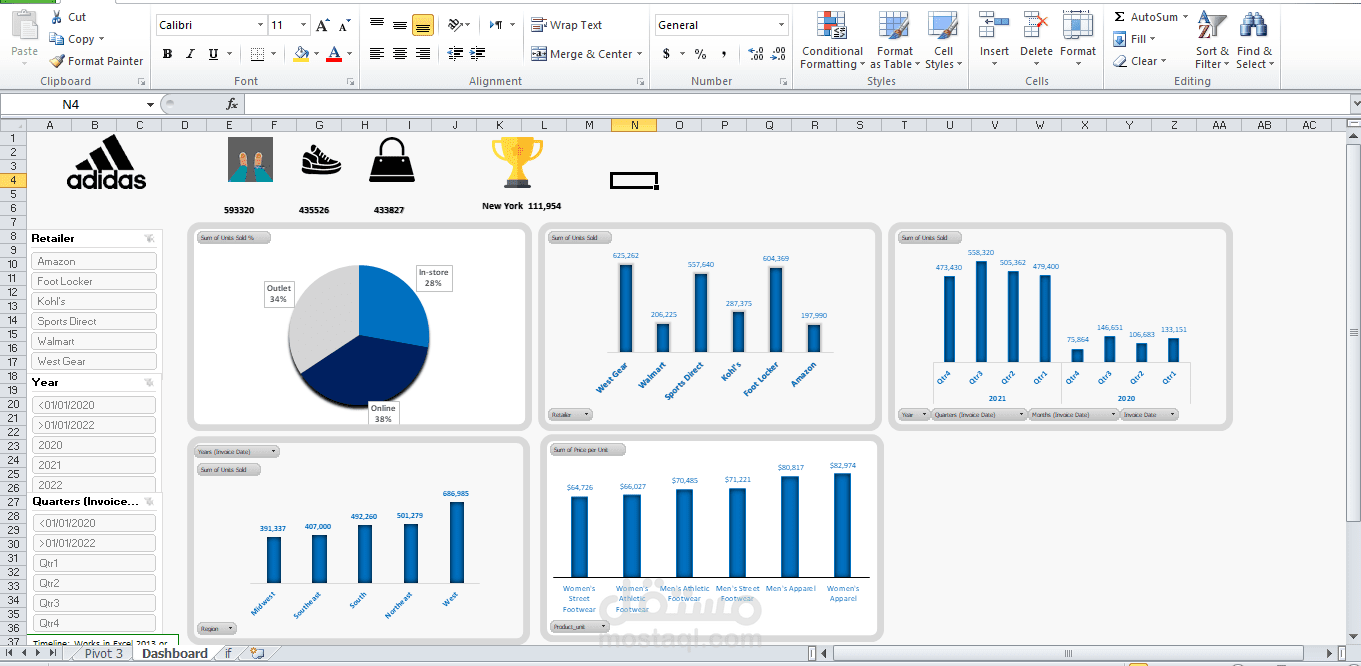Click the Find & Select binoculars
This screenshot has width=1361, height=666.
[1253, 41]
